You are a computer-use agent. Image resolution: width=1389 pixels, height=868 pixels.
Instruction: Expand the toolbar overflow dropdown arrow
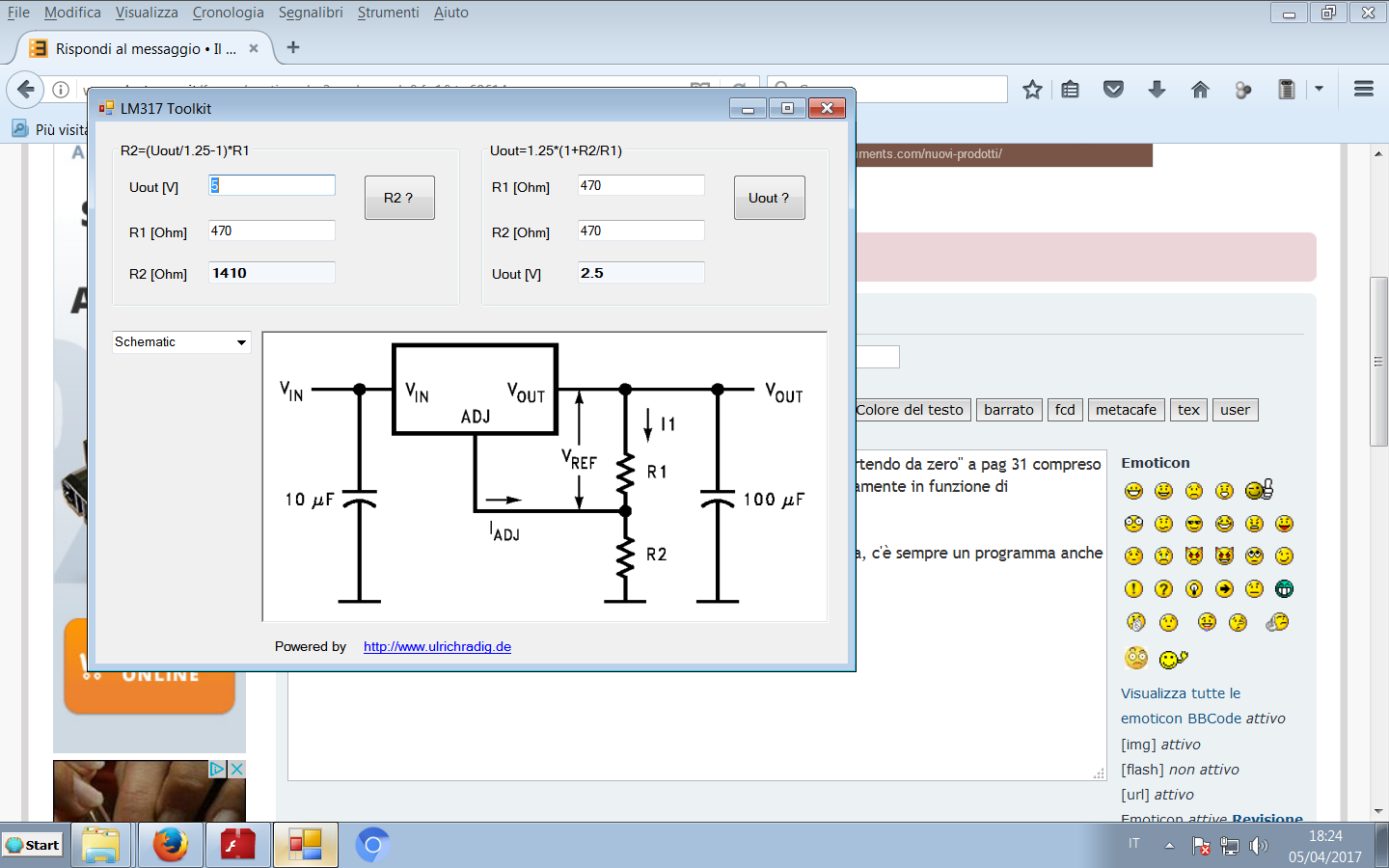pos(1319,89)
